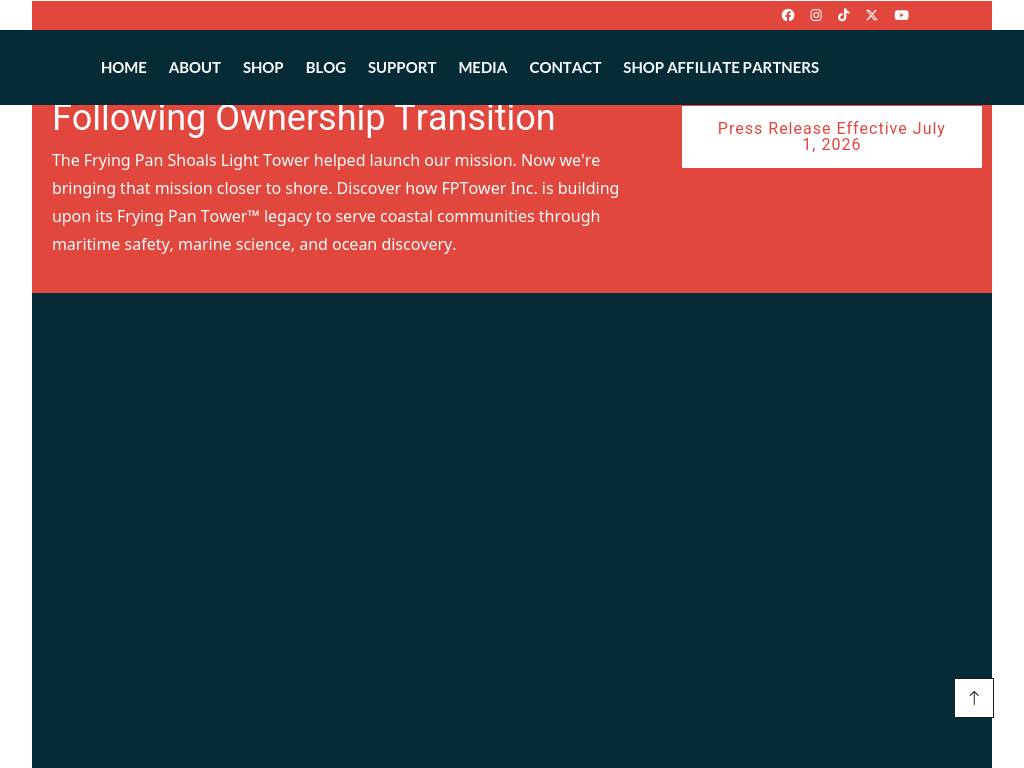1024x768 pixels.
Task: Click the back-to-top arrow button
Action: click(x=974, y=698)
